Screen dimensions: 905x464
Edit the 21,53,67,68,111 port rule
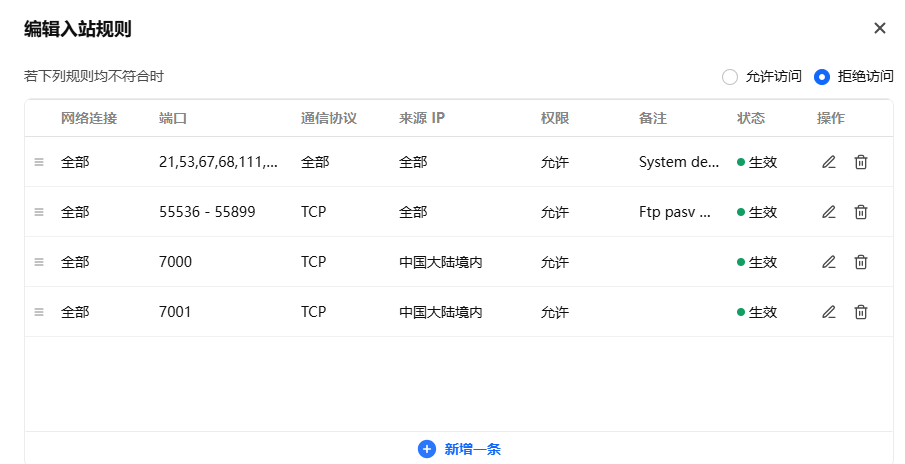tap(829, 162)
